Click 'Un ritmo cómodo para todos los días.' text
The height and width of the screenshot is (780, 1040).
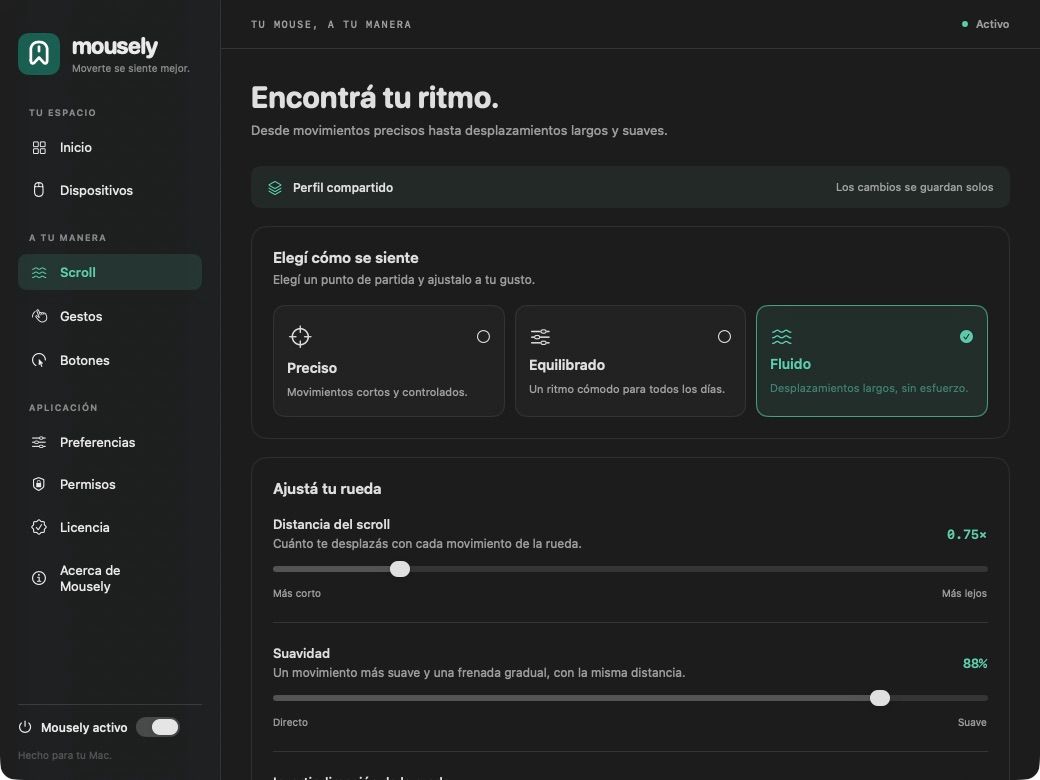(x=627, y=389)
